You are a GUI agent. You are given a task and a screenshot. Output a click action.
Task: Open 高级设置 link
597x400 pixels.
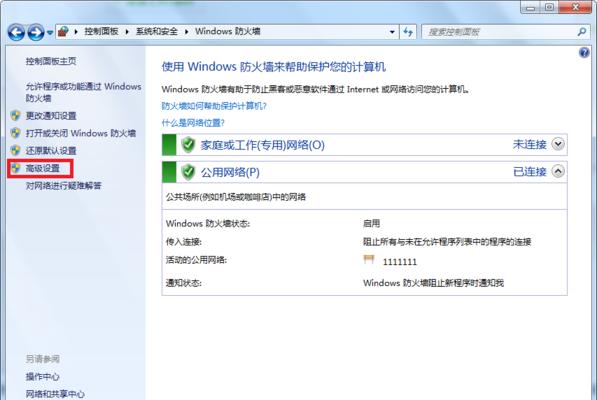pos(43,168)
